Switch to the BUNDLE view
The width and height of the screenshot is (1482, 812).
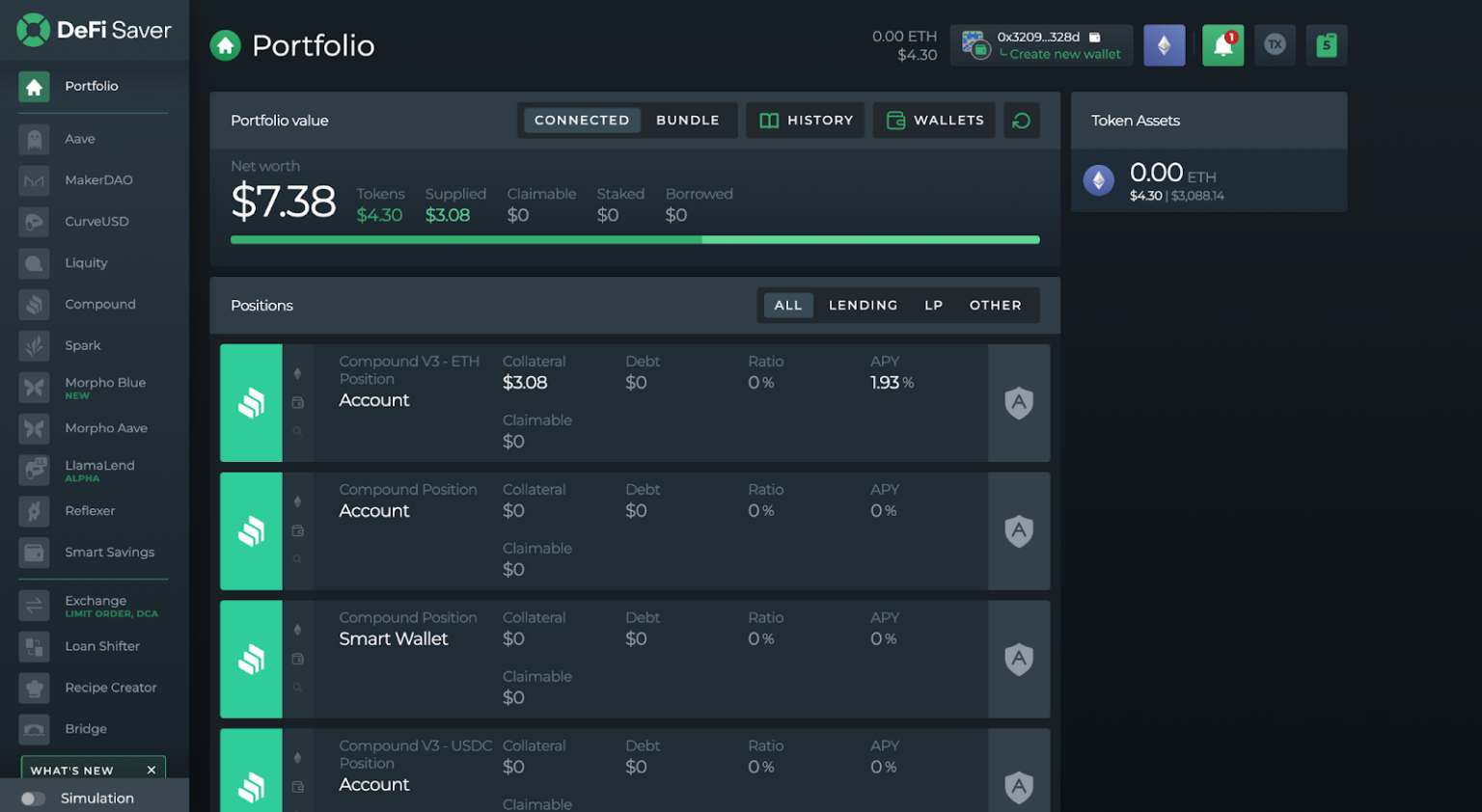coord(688,120)
